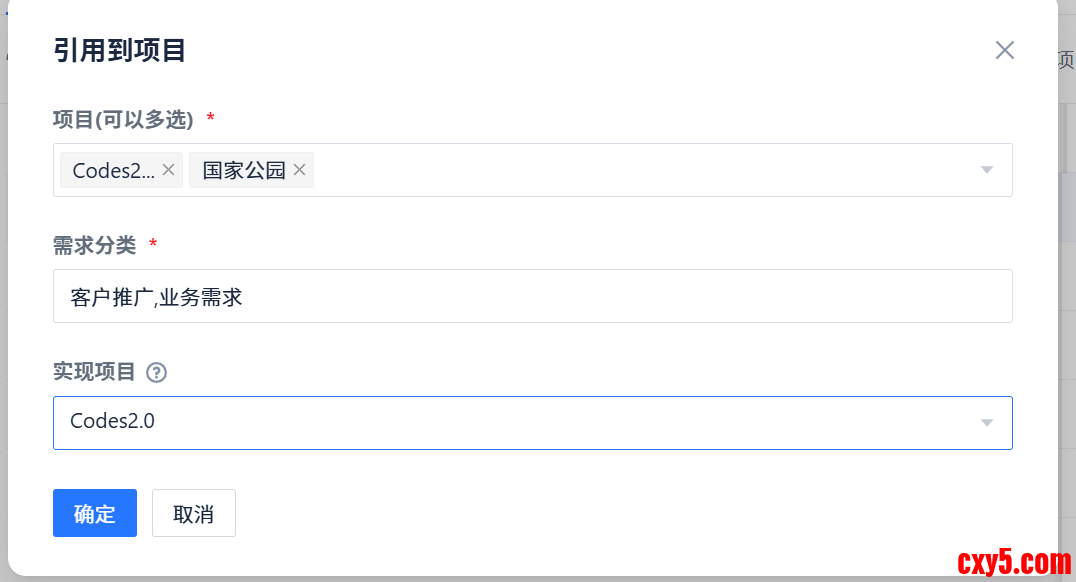Click the 国家公园 tag label
Screen dimensions: 1076x582
(x=244, y=170)
